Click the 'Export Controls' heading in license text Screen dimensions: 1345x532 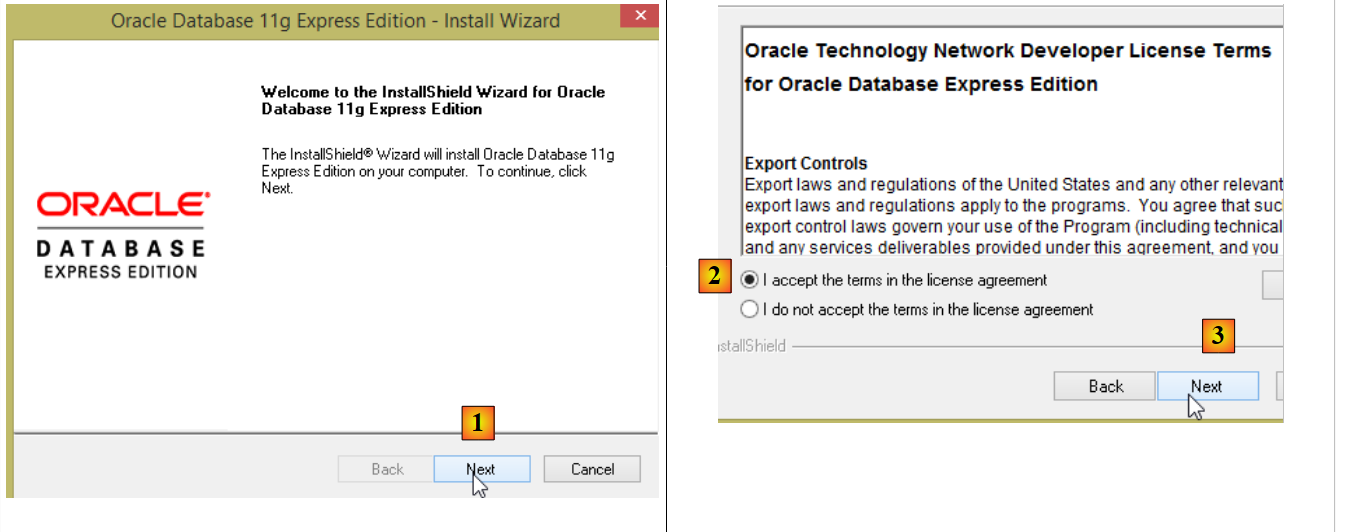click(806, 163)
